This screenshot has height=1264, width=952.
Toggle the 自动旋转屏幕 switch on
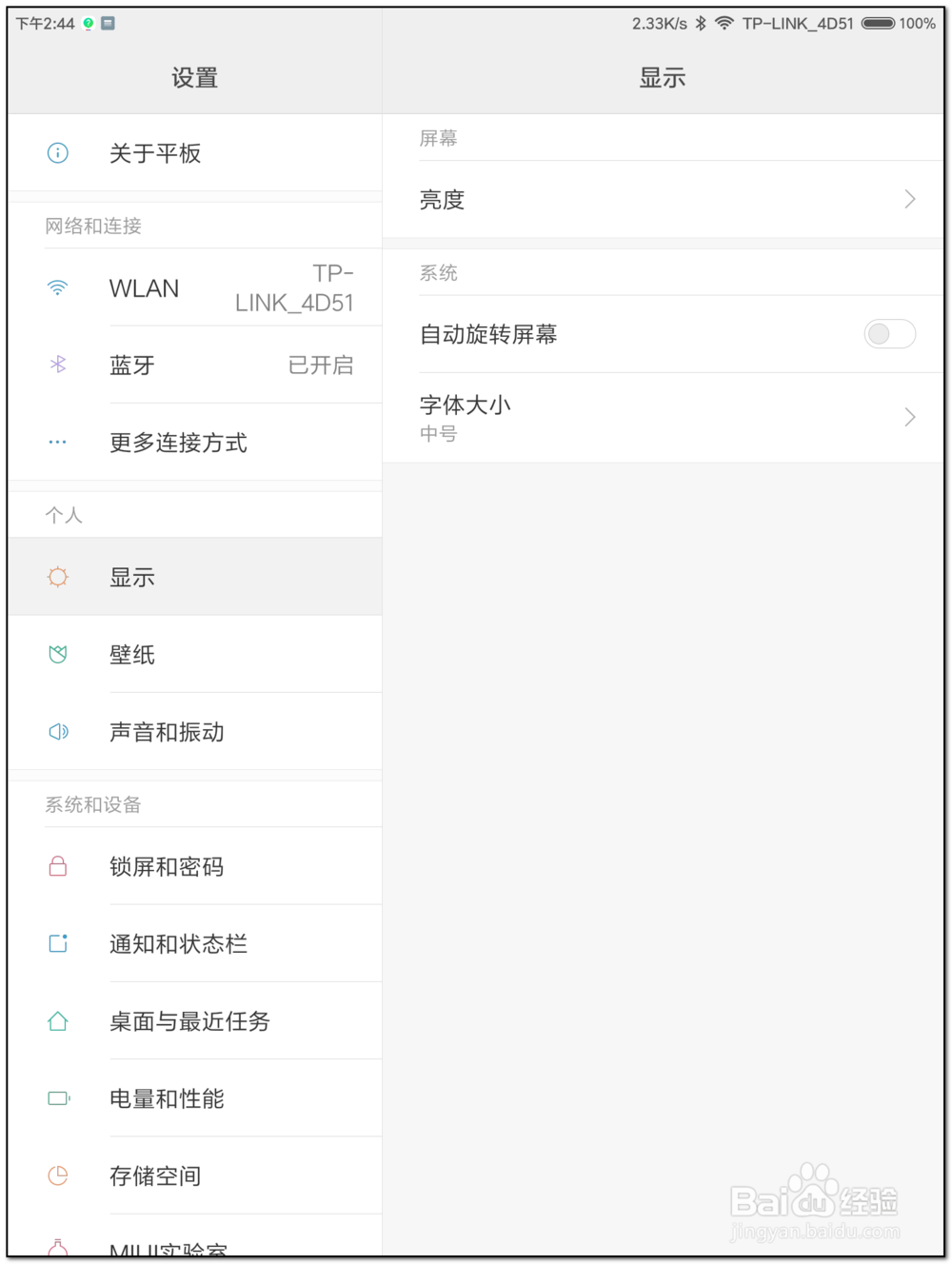coord(888,334)
